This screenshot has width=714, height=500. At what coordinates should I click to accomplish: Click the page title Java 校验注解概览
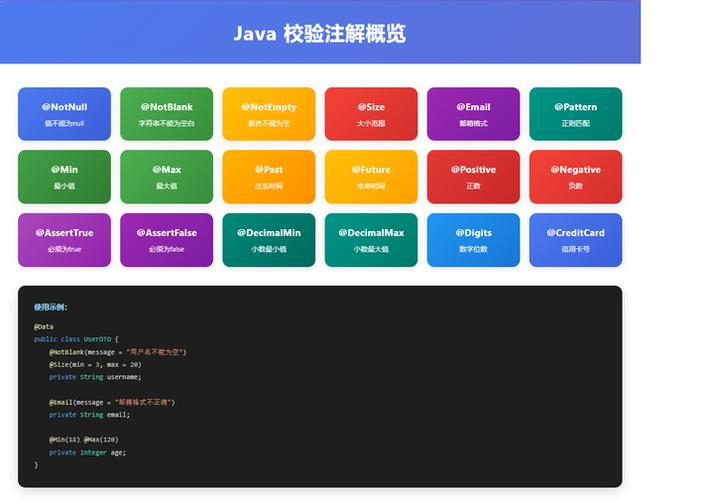[x=320, y=34]
